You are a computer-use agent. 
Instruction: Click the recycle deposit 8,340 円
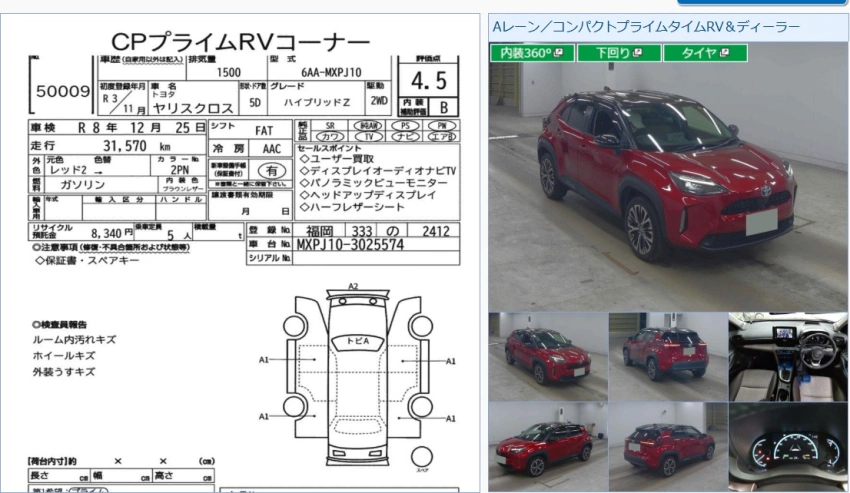coord(112,234)
